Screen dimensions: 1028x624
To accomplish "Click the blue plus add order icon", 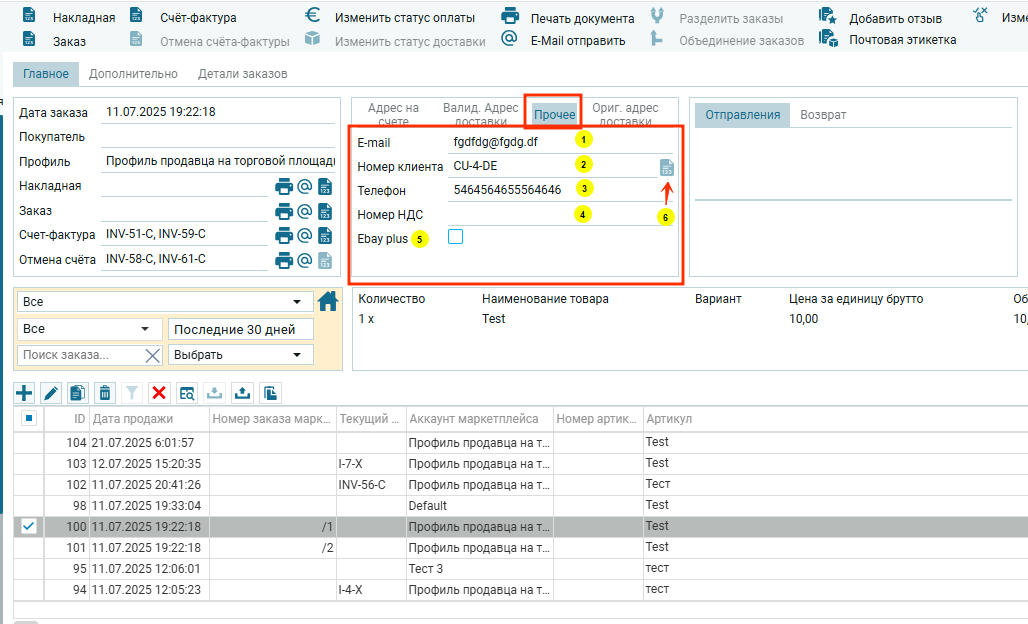I will coord(25,393).
